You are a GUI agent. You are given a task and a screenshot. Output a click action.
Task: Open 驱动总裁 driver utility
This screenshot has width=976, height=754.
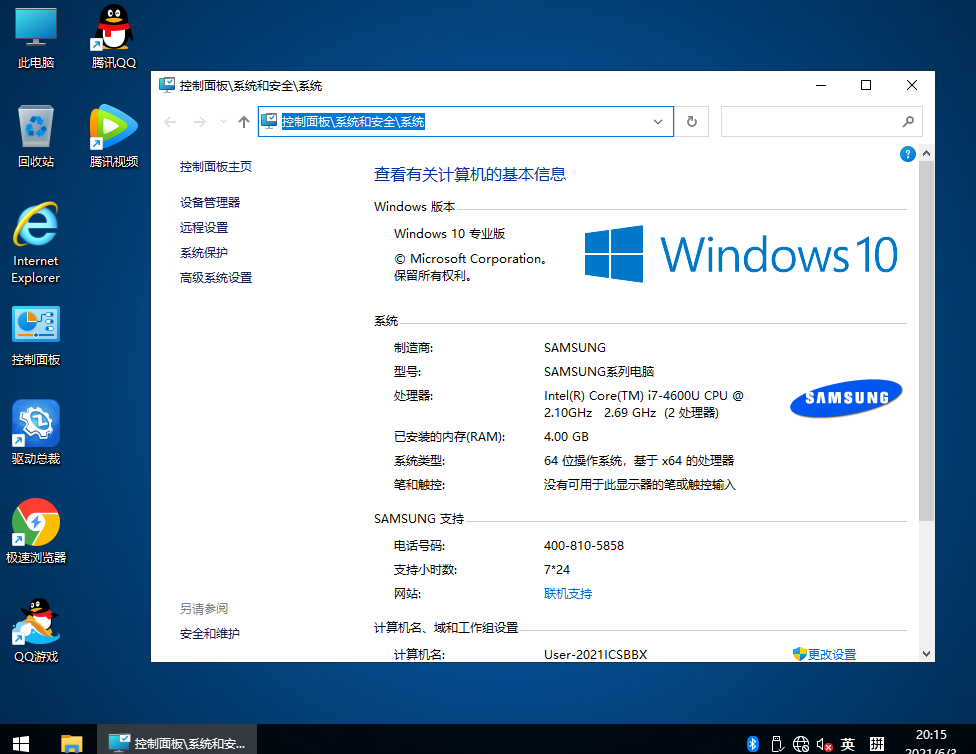point(34,425)
